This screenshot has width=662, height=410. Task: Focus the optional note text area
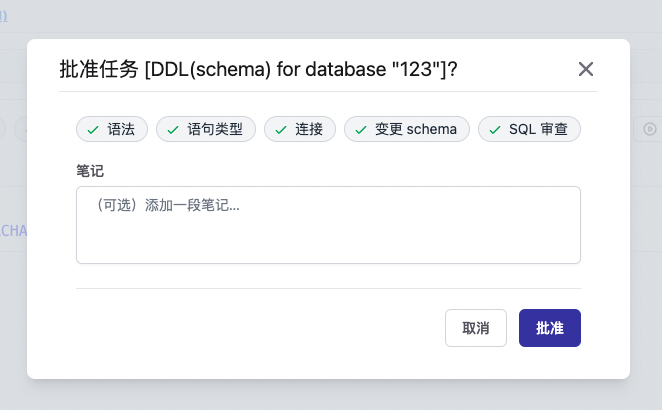pyautogui.click(x=328, y=225)
